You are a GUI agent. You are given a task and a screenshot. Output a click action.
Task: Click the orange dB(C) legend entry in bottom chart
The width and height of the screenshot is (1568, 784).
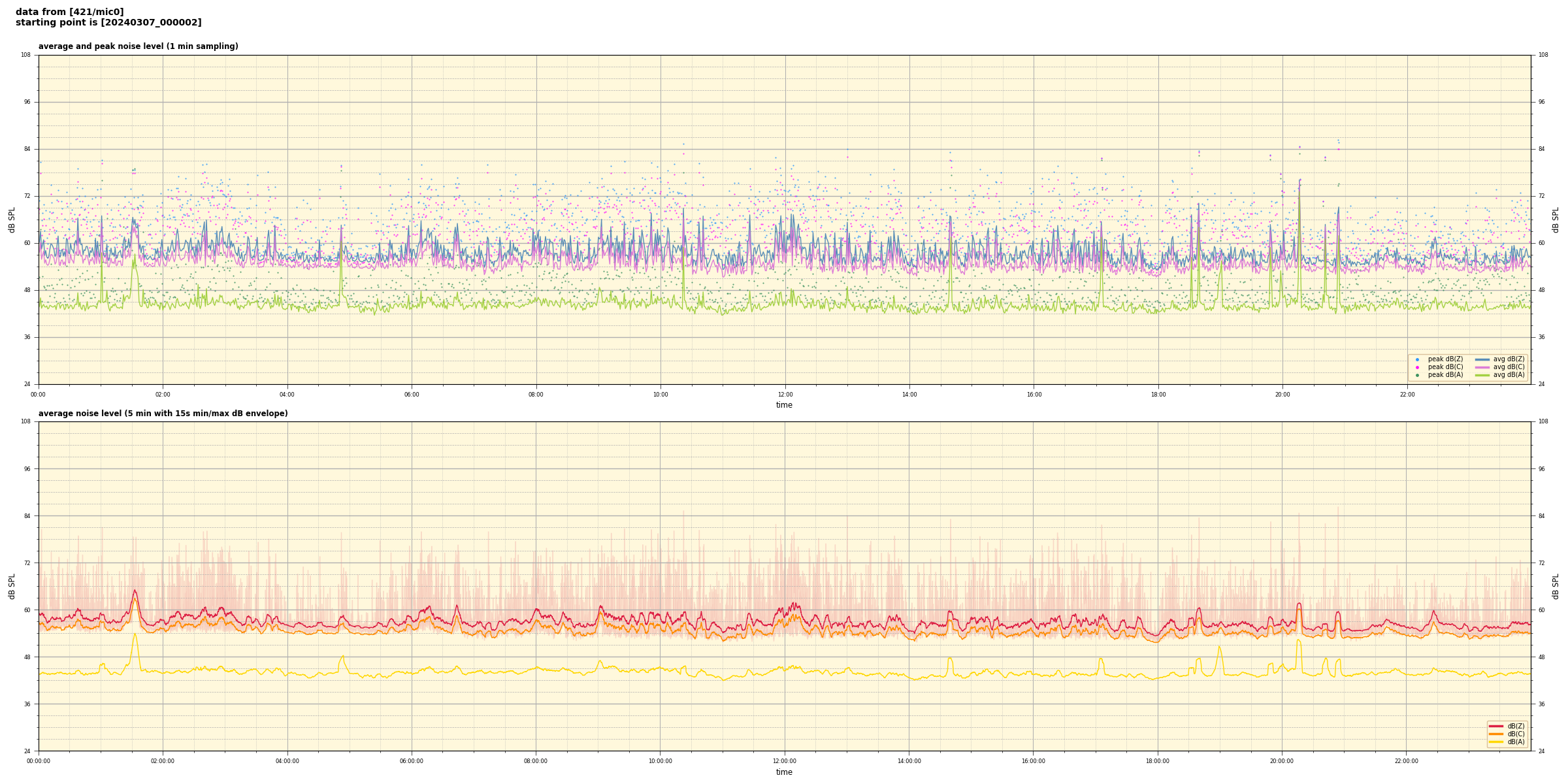point(1496,734)
